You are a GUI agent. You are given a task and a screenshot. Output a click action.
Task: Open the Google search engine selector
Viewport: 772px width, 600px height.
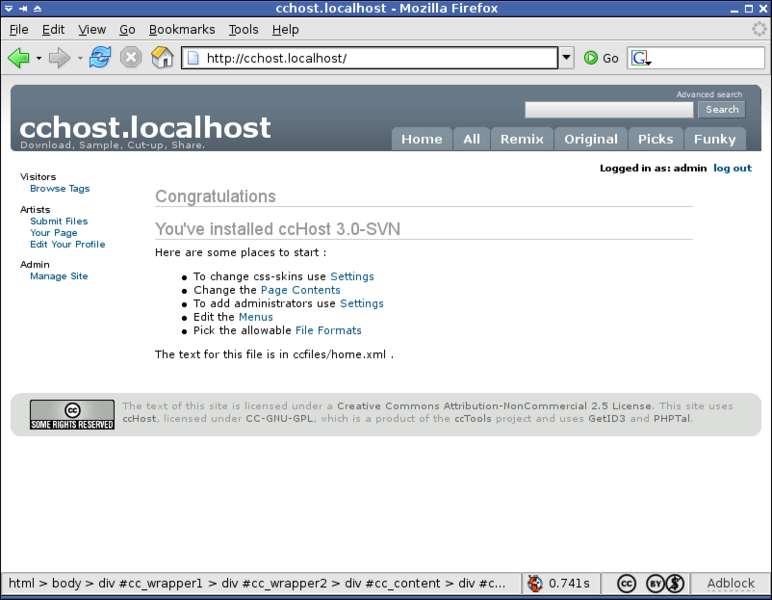(641, 58)
